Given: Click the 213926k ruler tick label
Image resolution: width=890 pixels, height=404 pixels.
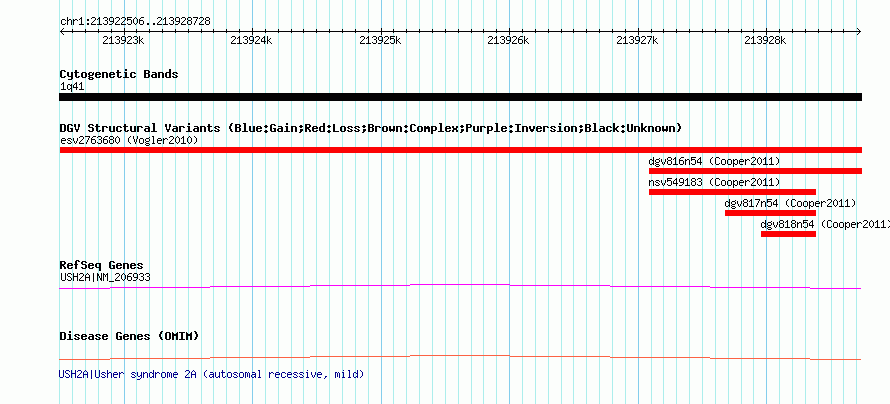Looking at the screenshot, I should [509, 40].
